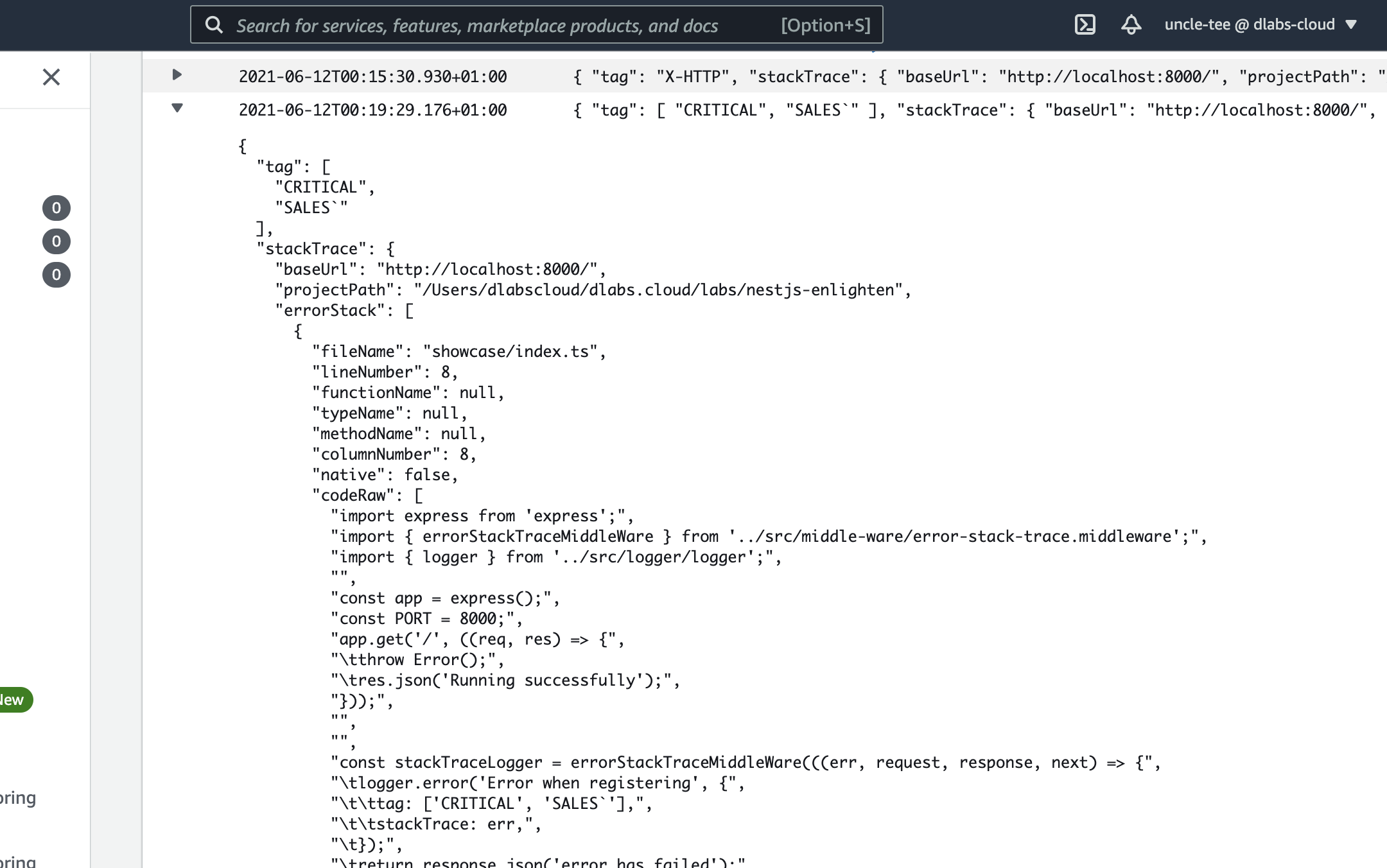Click the projectPath line in the JSON
This screenshot has height=868, width=1387.
592,290
